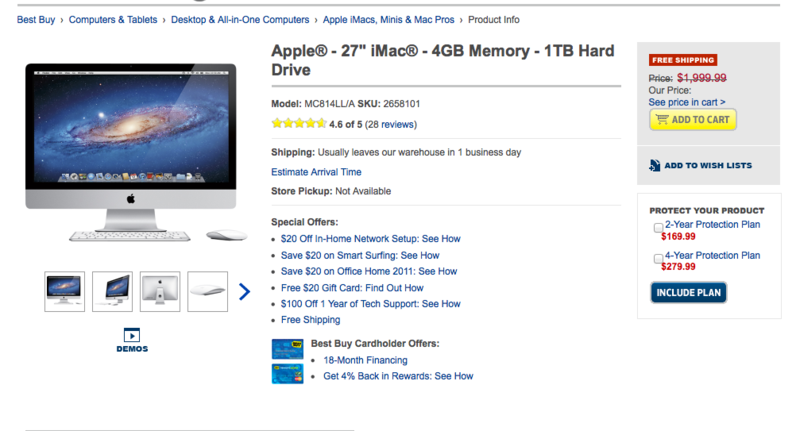
Task: Show next product thumbnails with arrow
Action: tap(244, 292)
